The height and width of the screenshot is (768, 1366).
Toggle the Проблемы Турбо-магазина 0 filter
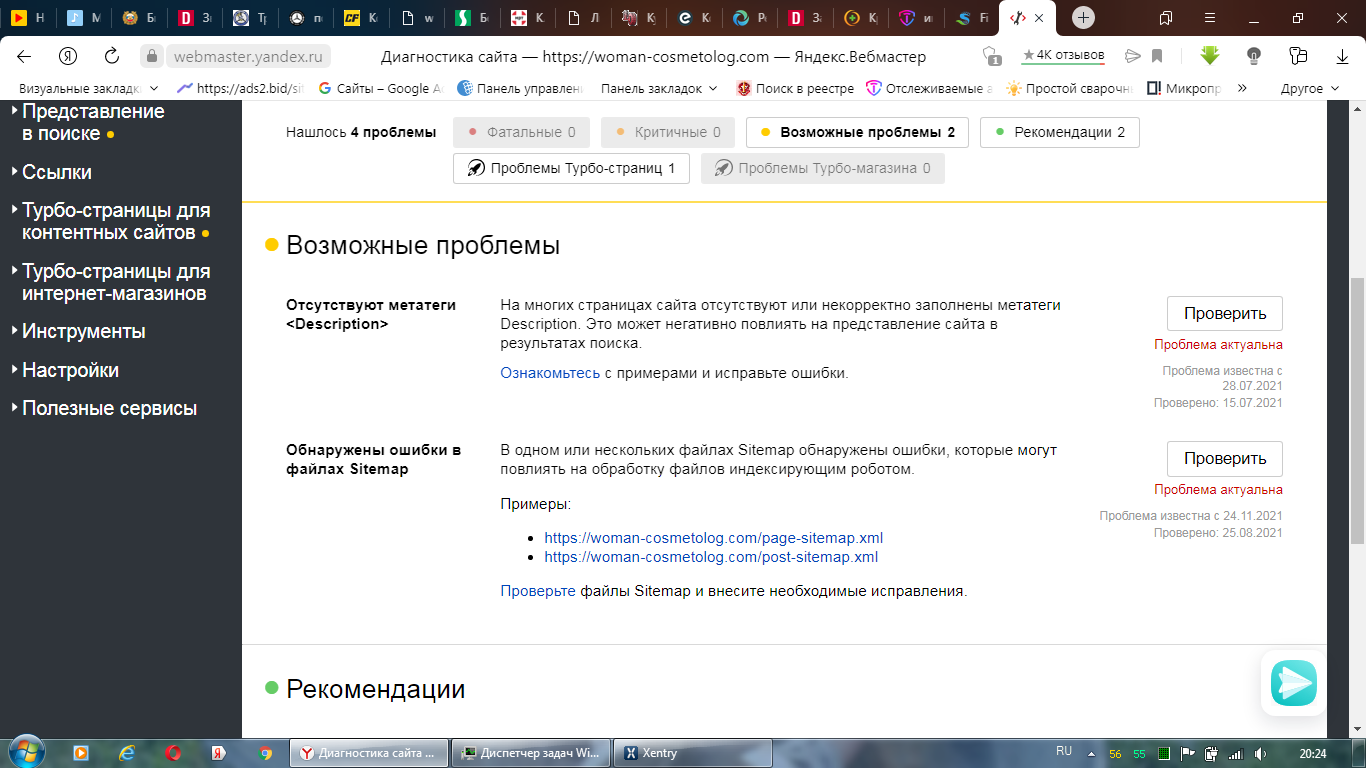[x=822, y=168]
